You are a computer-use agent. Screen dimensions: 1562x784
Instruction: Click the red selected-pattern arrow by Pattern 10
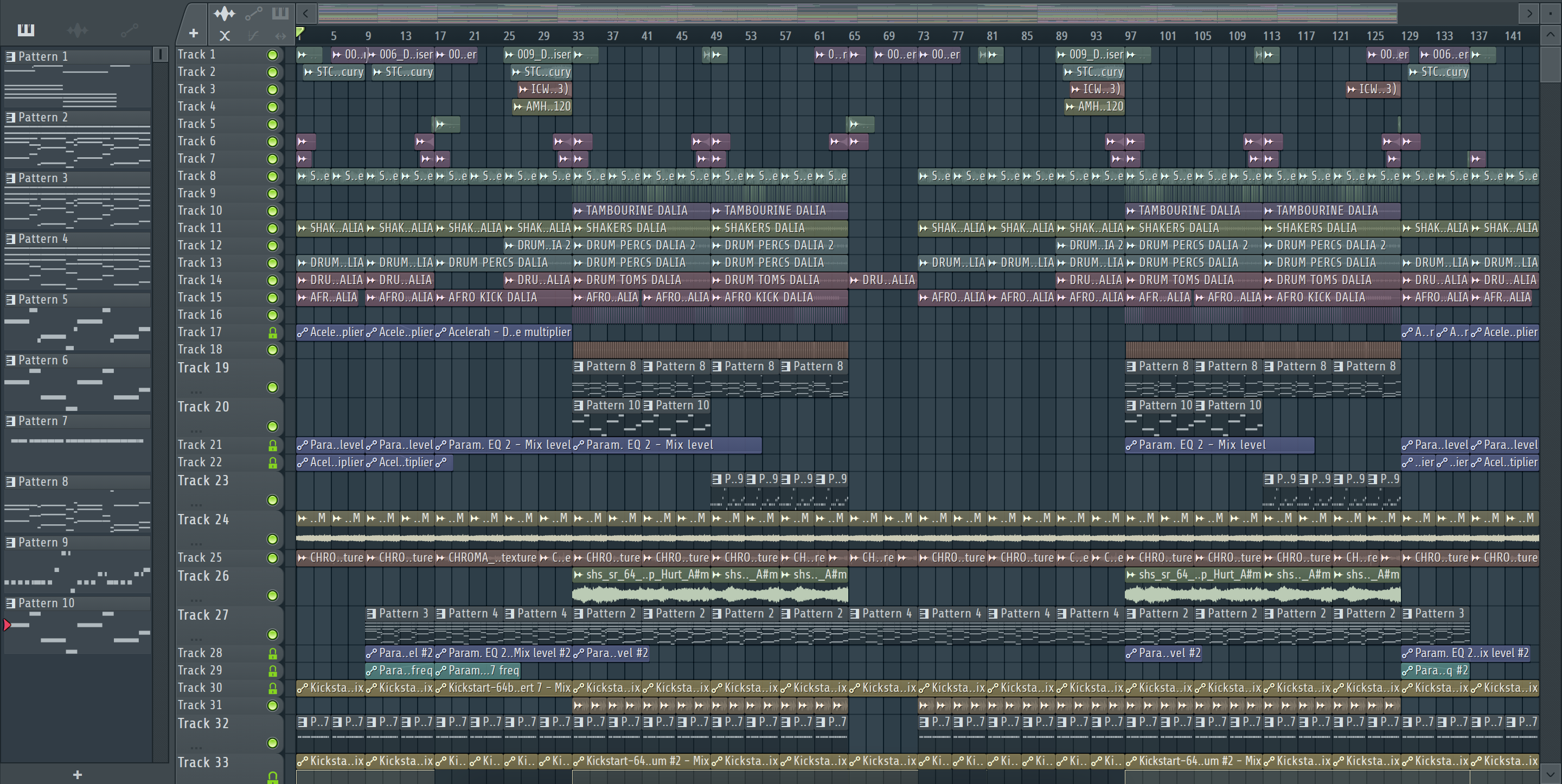pyautogui.click(x=7, y=625)
